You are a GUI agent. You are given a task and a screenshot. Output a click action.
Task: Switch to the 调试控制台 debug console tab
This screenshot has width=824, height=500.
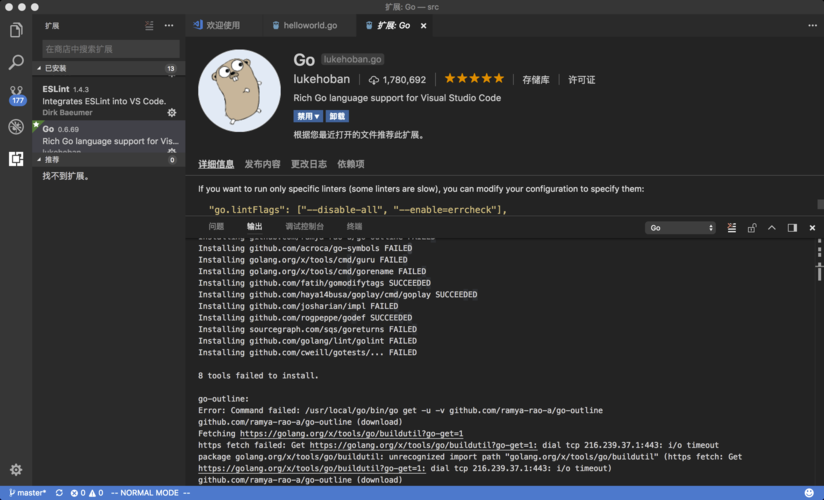[304, 227]
